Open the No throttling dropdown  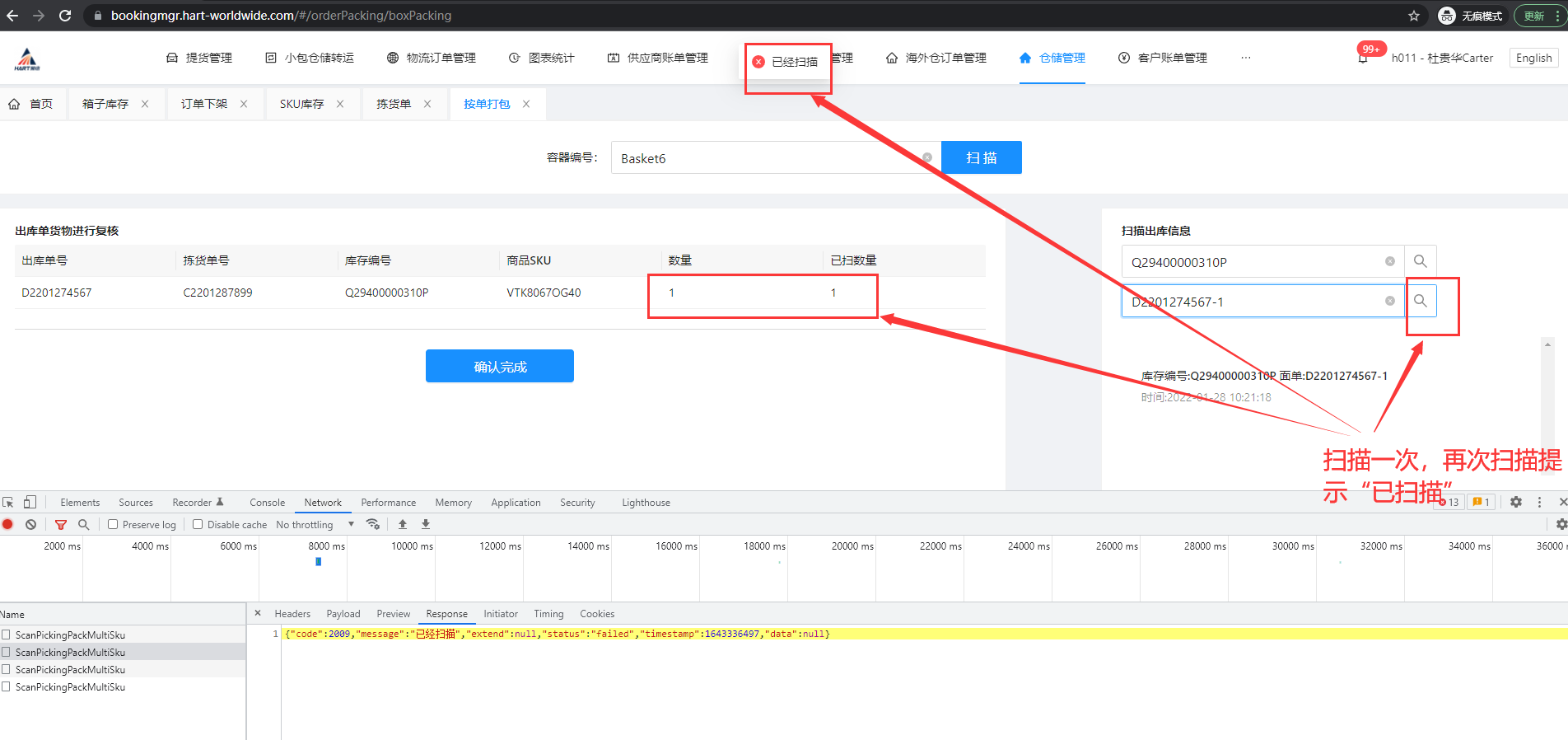[315, 525]
